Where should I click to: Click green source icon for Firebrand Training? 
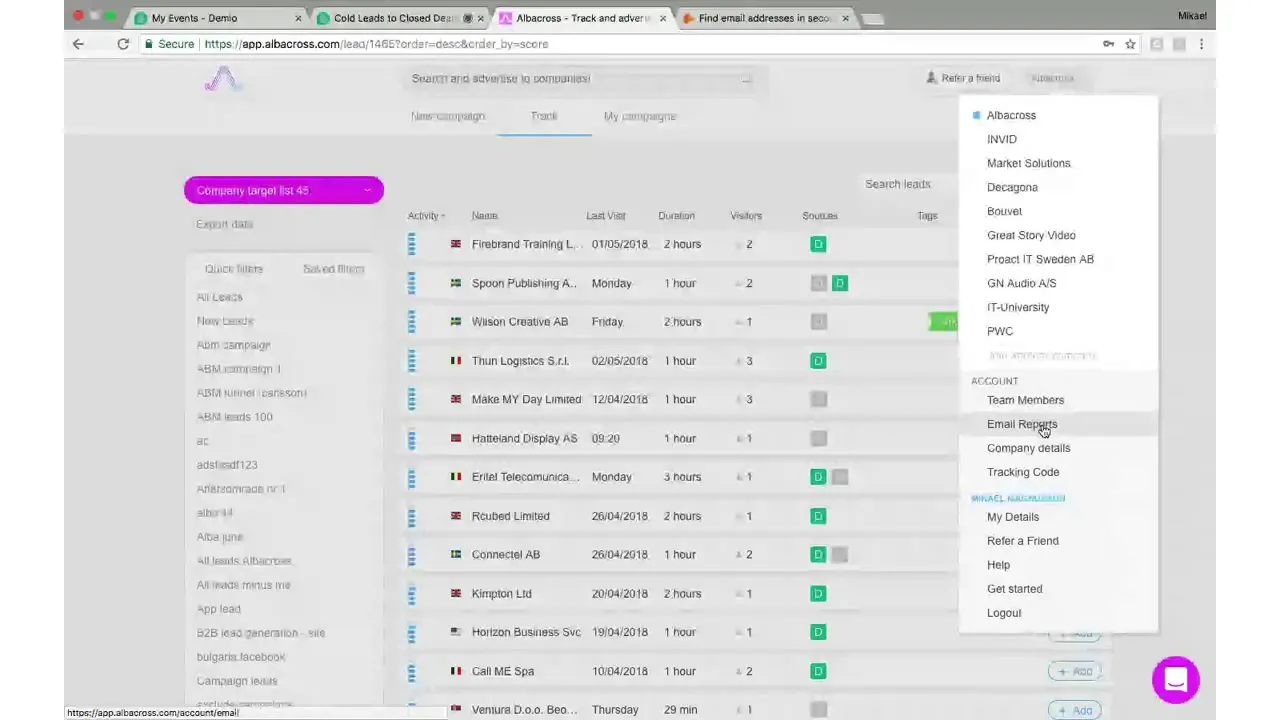(x=818, y=244)
